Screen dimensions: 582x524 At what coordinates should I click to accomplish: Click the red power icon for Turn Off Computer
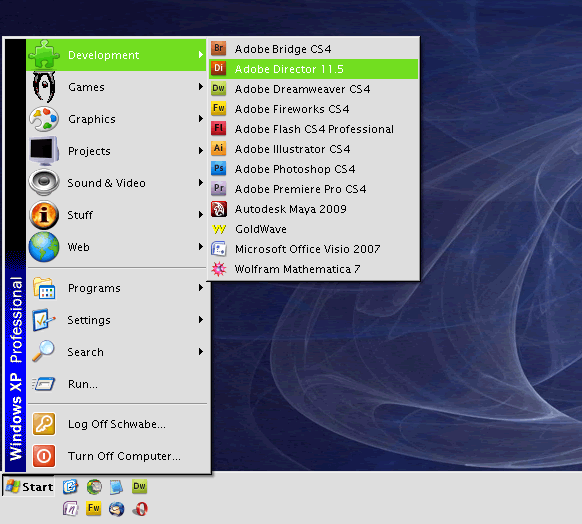pos(44,455)
